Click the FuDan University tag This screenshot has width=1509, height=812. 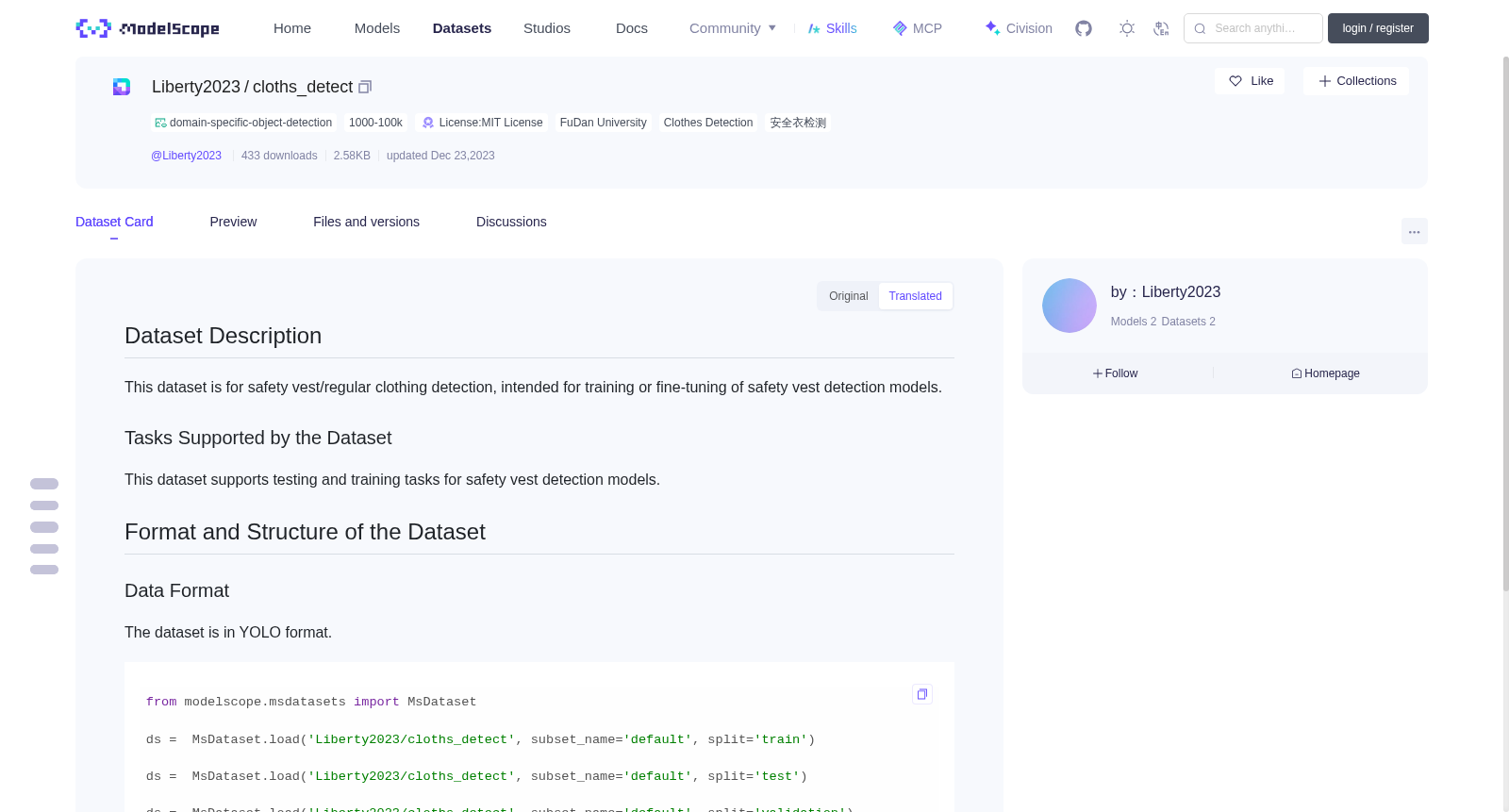pyautogui.click(x=604, y=123)
